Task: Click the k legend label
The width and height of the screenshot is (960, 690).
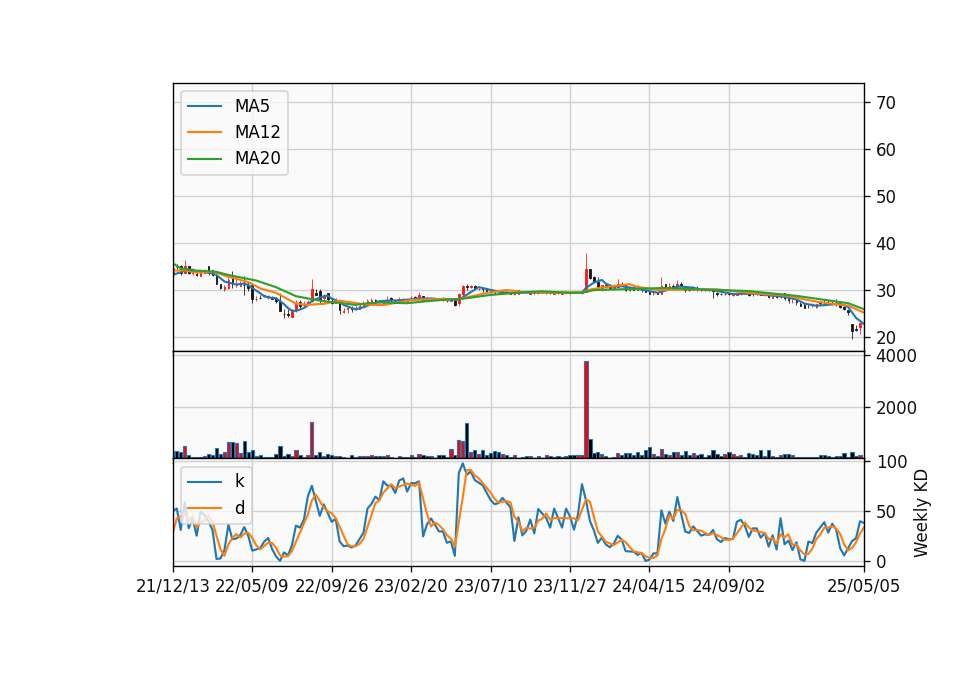Action: 239,481
